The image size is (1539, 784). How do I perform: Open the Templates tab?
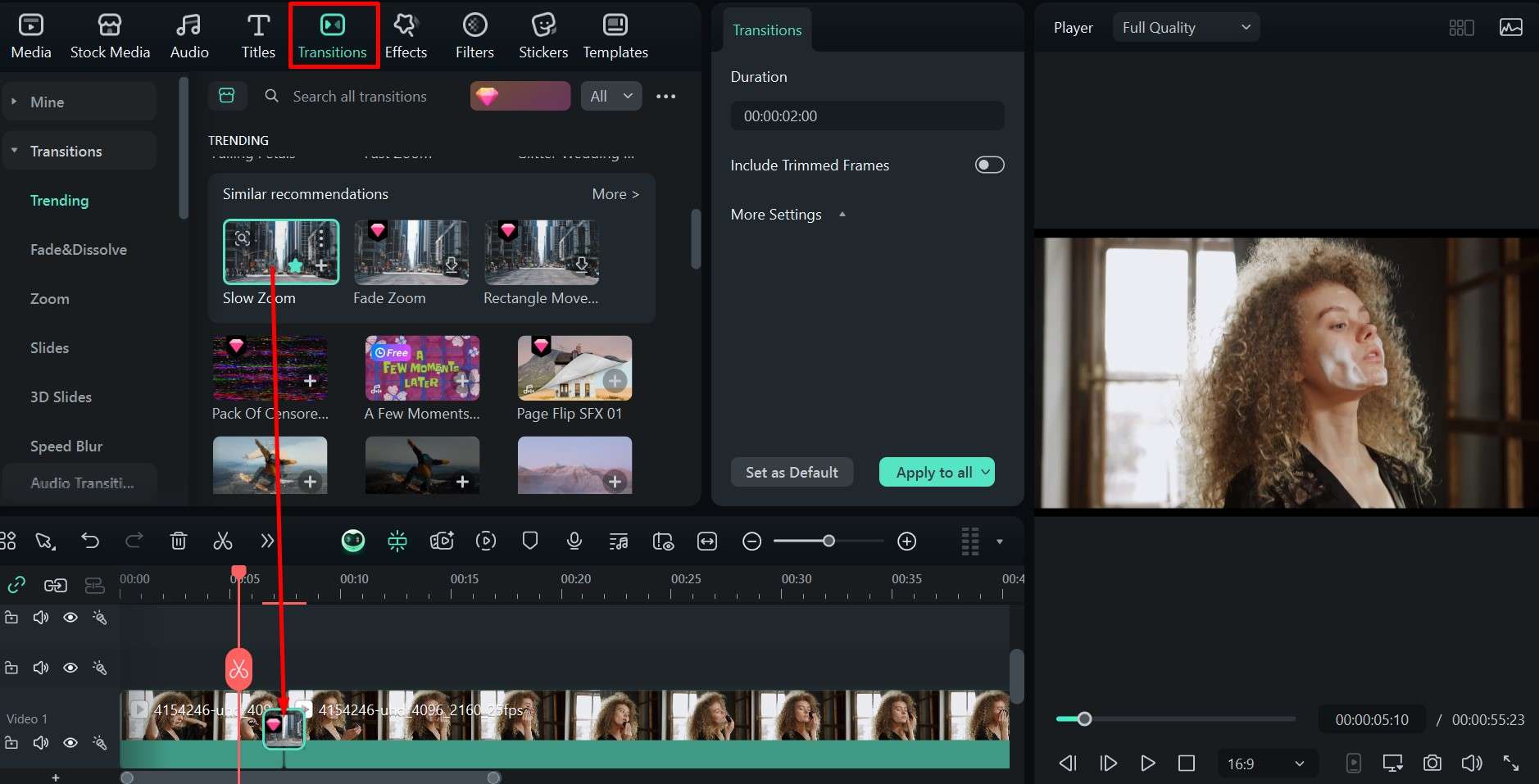[615, 37]
